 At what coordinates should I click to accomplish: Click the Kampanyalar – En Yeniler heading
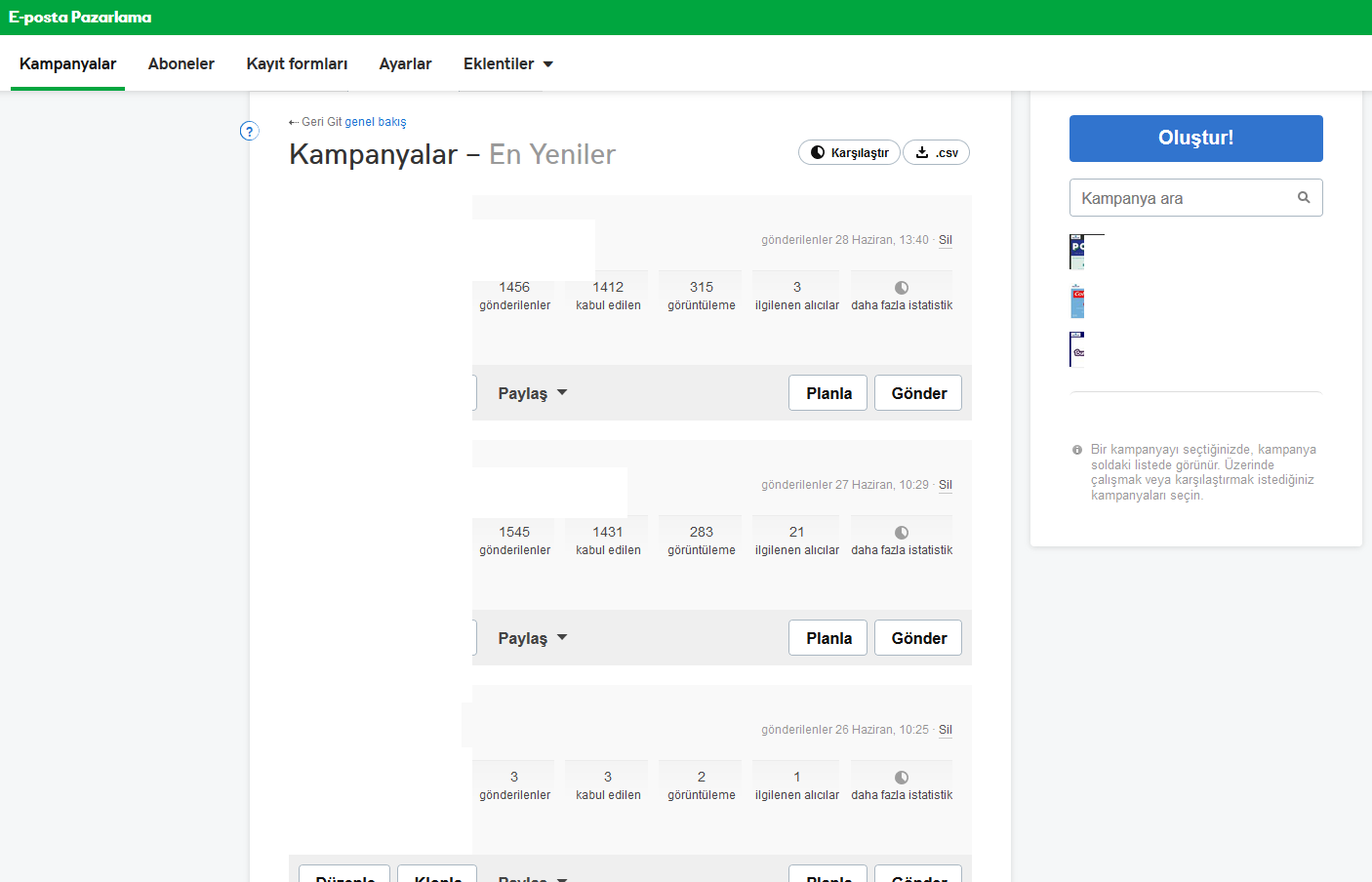point(453,154)
